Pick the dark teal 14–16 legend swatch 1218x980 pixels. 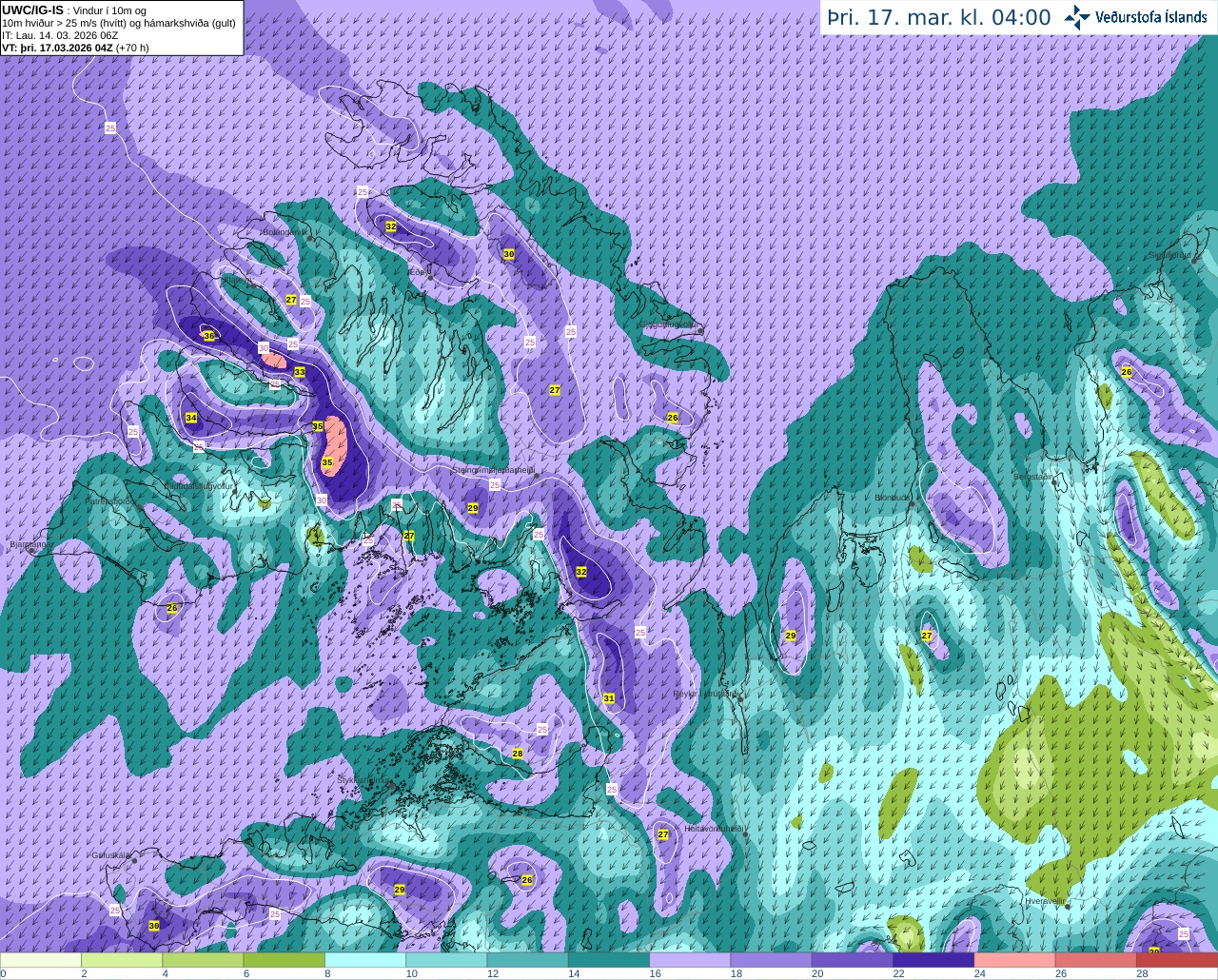pos(609,960)
